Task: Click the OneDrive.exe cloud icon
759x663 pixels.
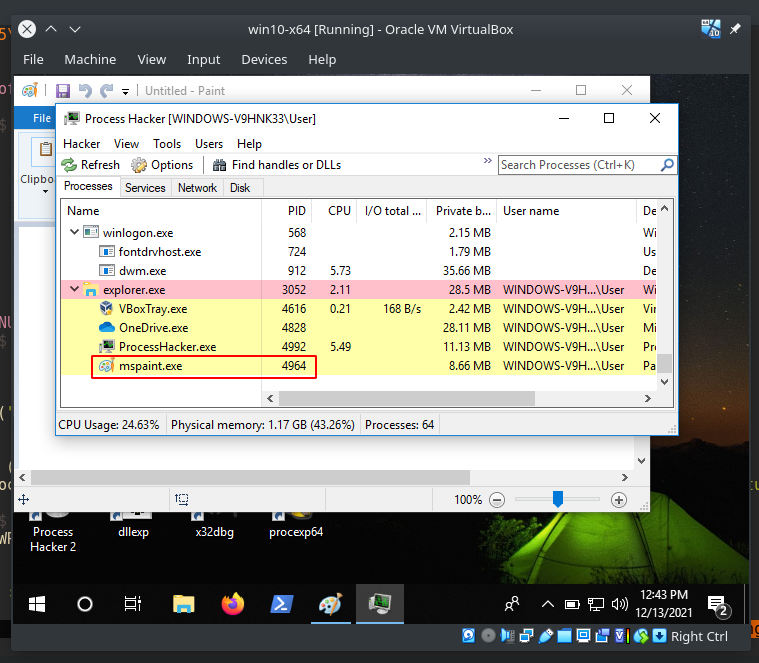Action: point(106,328)
